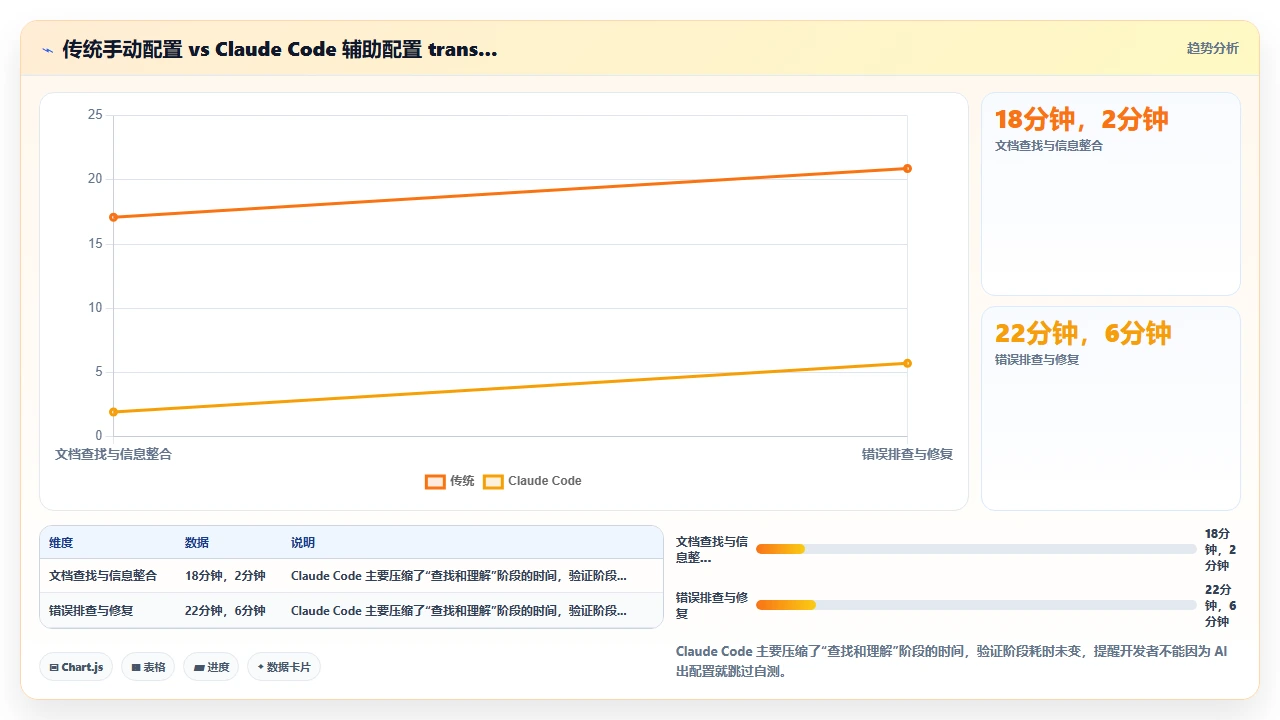Click the 文档查找与信息整… progress bar
The height and width of the screenshot is (720, 1280).
click(x=976, y=549)
